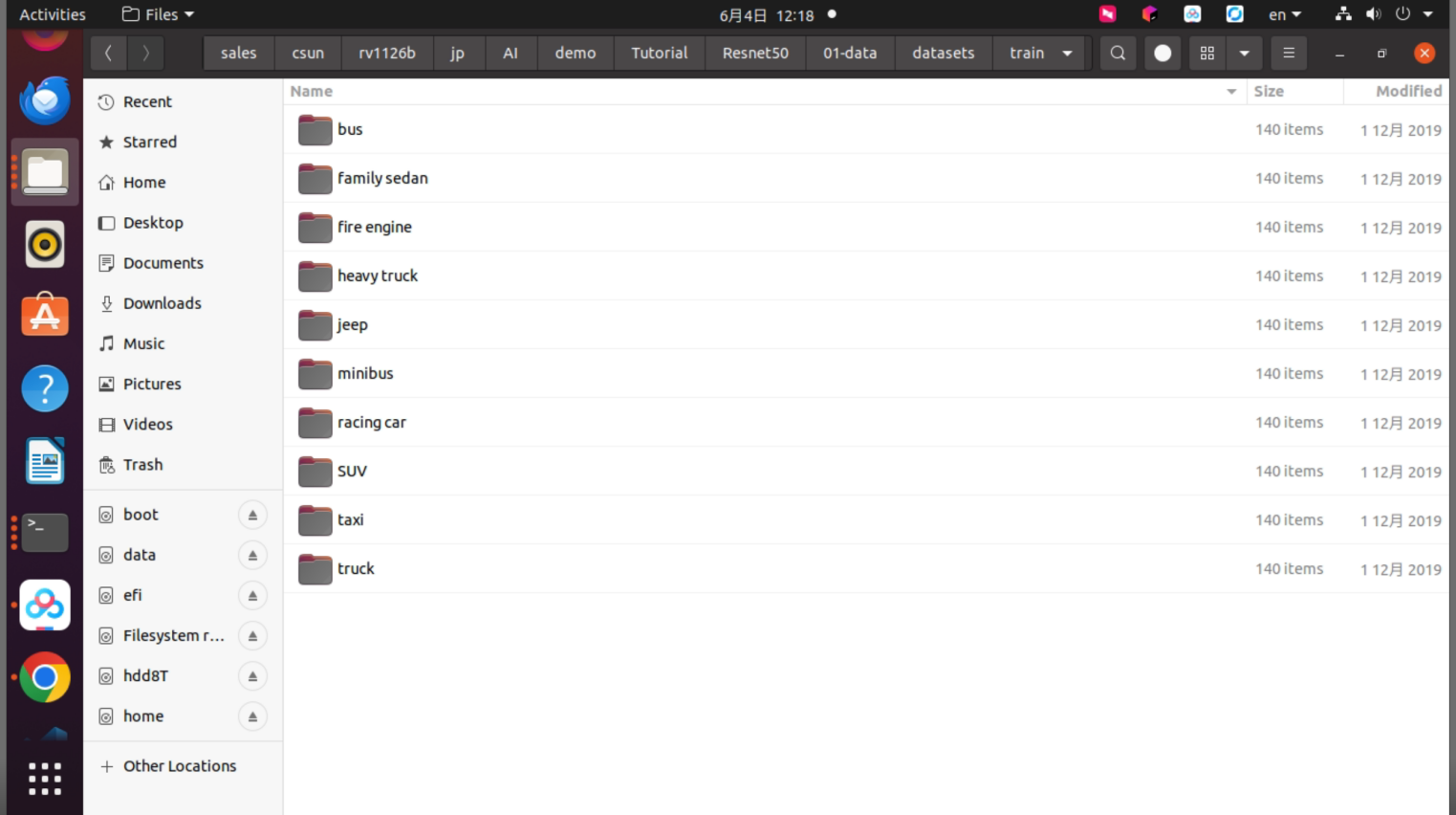Viewport: 1456px width, 815px height.
Task: Eject the home volume
Action: click(x=252, y=716)
